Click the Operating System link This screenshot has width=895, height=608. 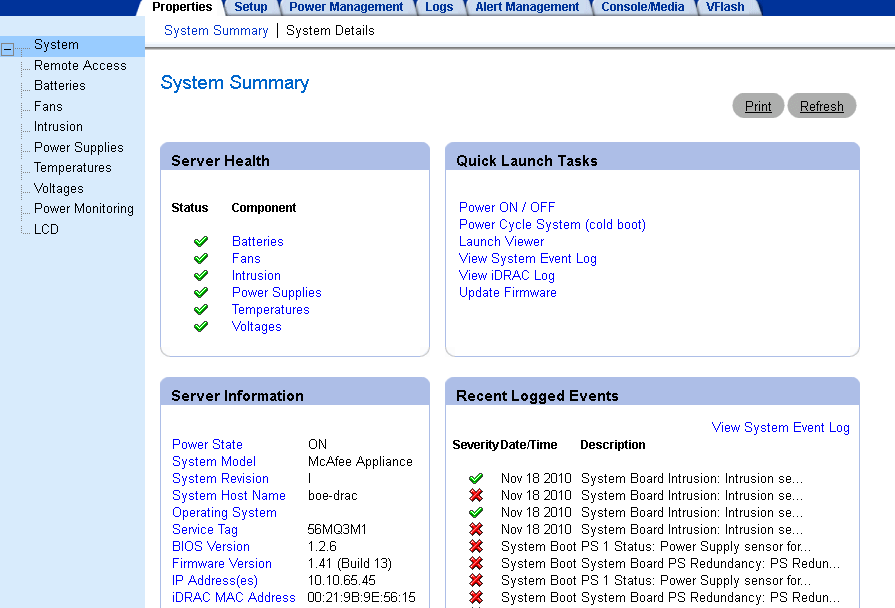tap(224, 513)
